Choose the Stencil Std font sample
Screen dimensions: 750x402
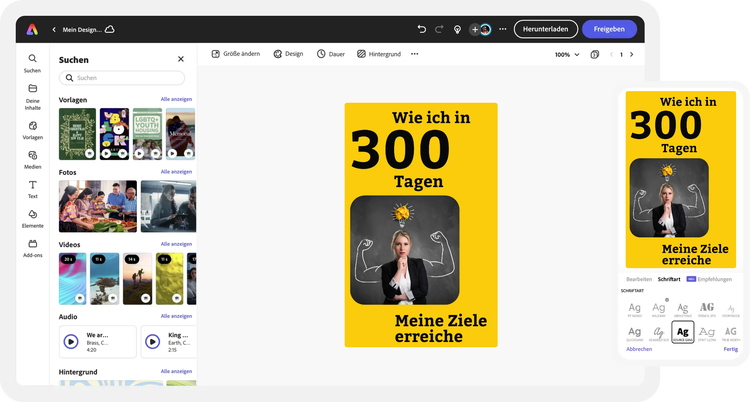coord(706,310)
